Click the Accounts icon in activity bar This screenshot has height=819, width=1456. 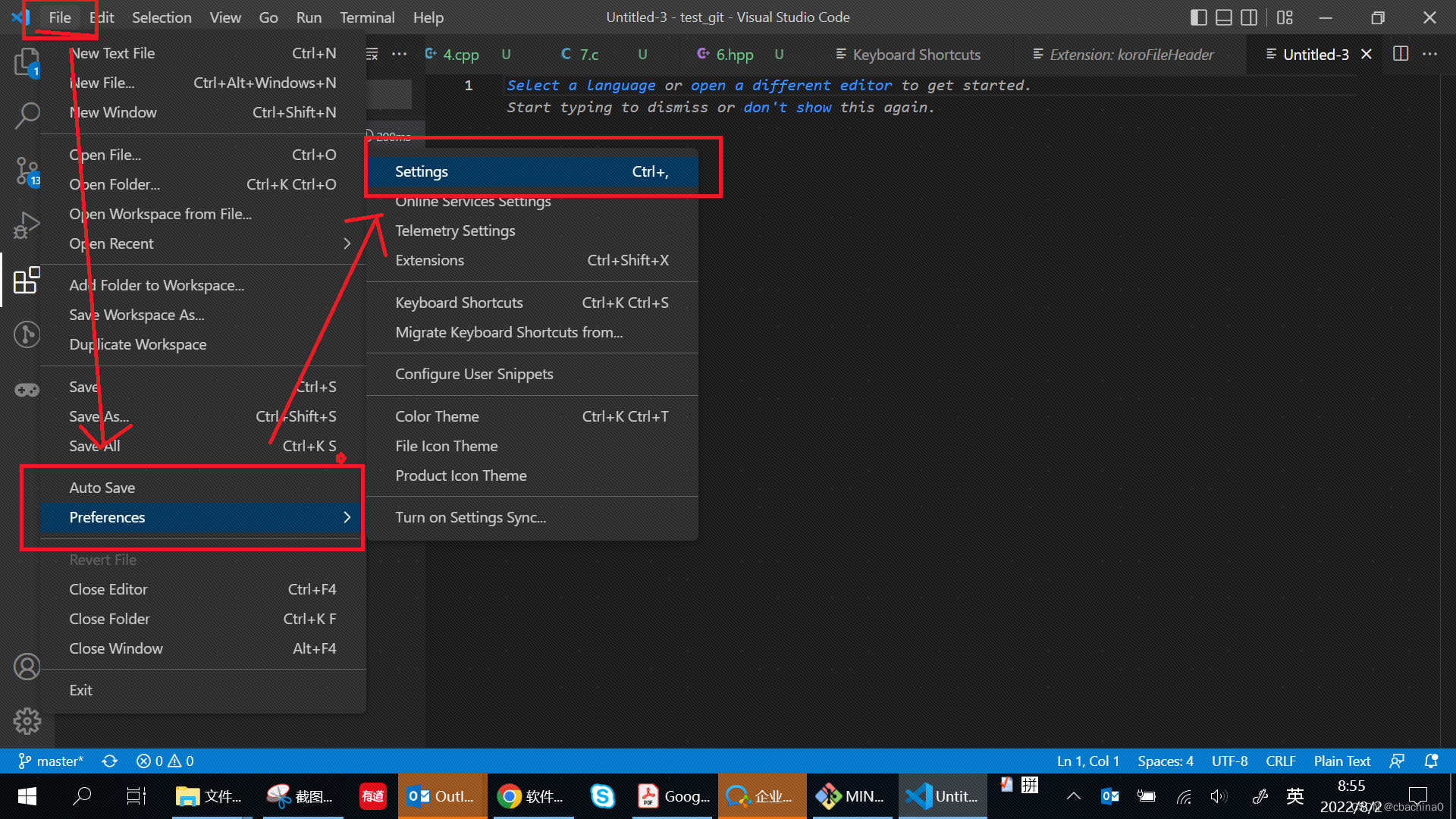pyautogui.click(x=27, y=667)
